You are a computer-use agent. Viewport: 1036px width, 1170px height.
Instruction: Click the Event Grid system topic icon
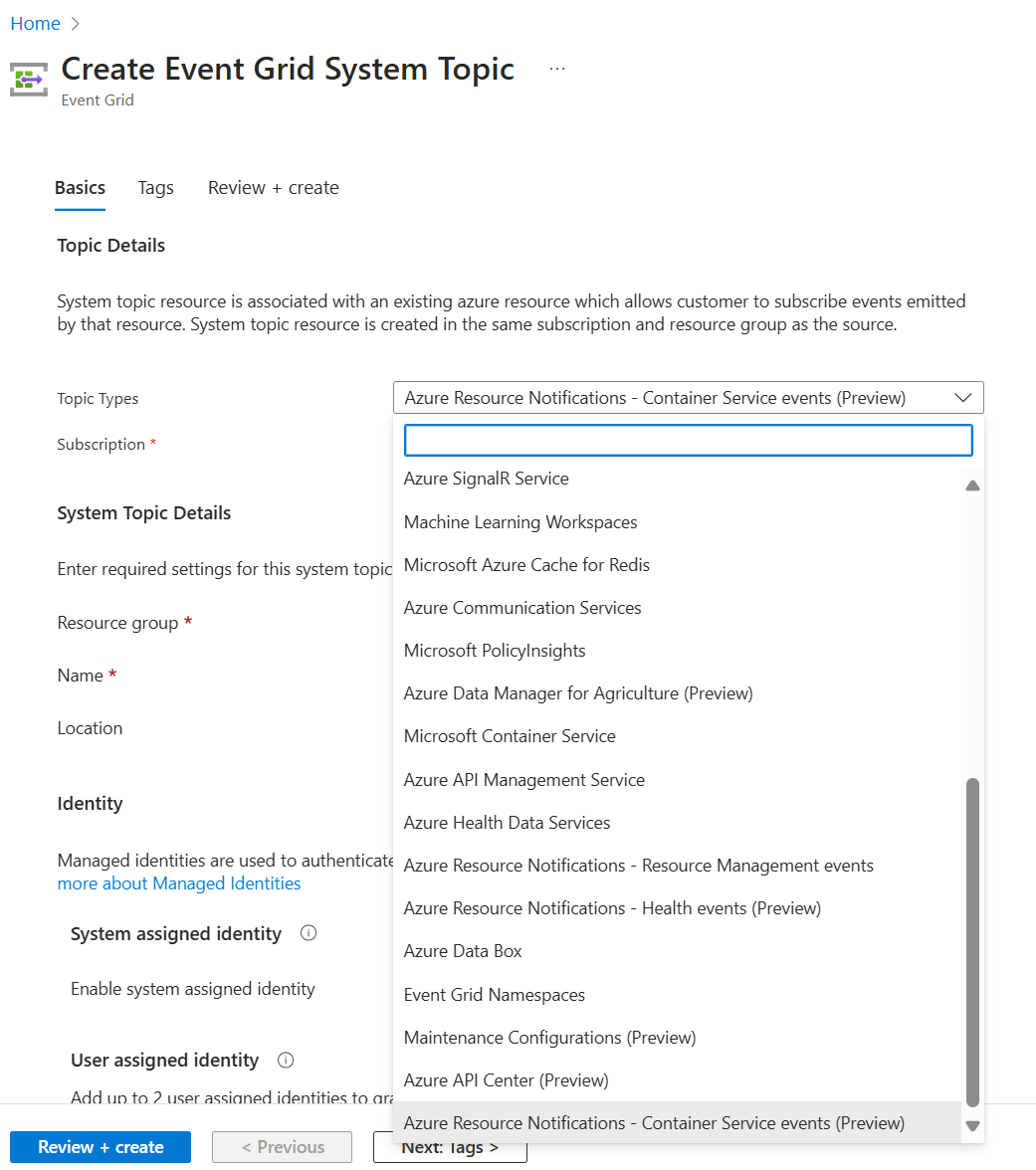(28, 80)
